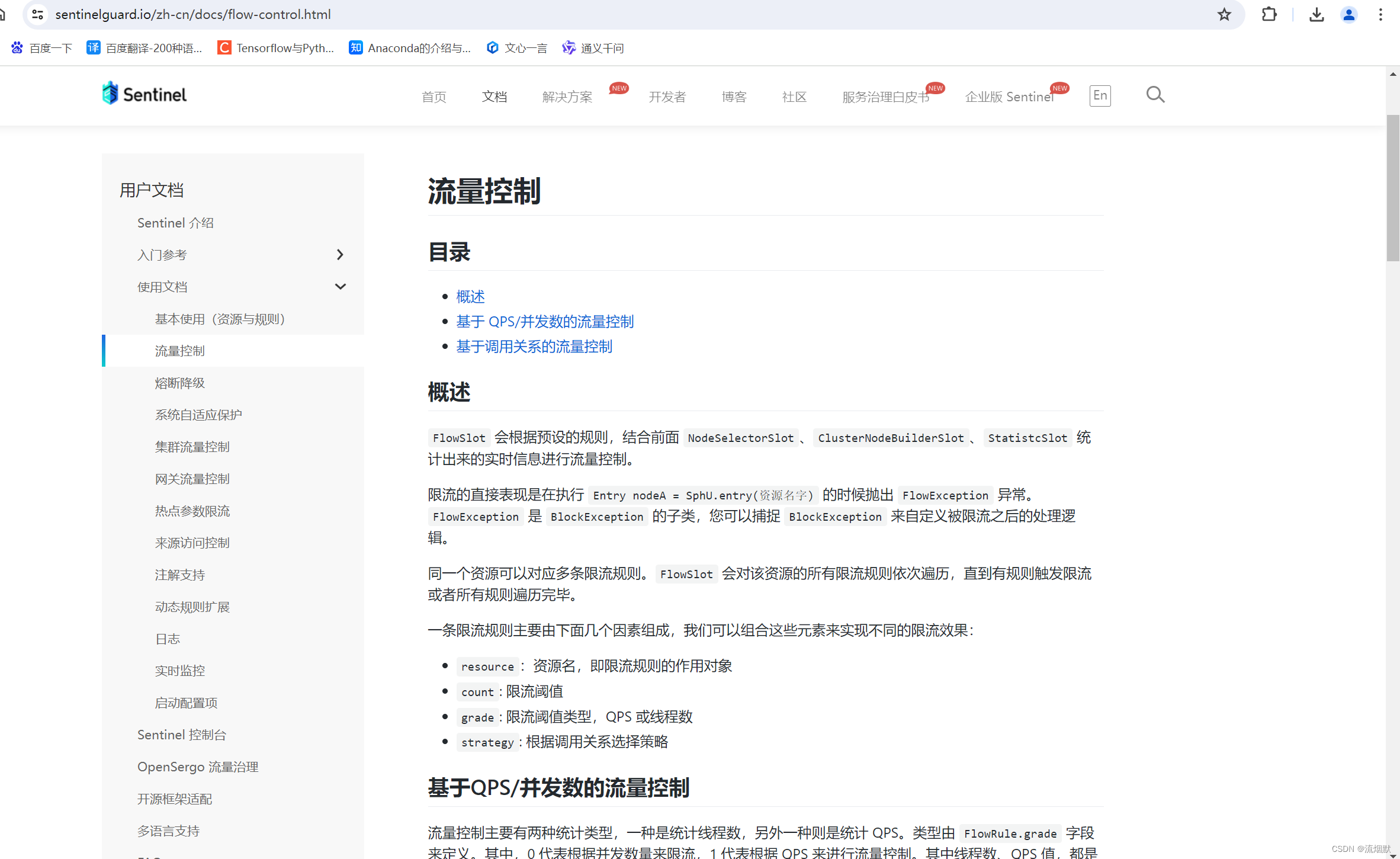This screenshot has width=1400, height=859.
Task: Open the 百度一下 bookmark
Action: (41, 48)
